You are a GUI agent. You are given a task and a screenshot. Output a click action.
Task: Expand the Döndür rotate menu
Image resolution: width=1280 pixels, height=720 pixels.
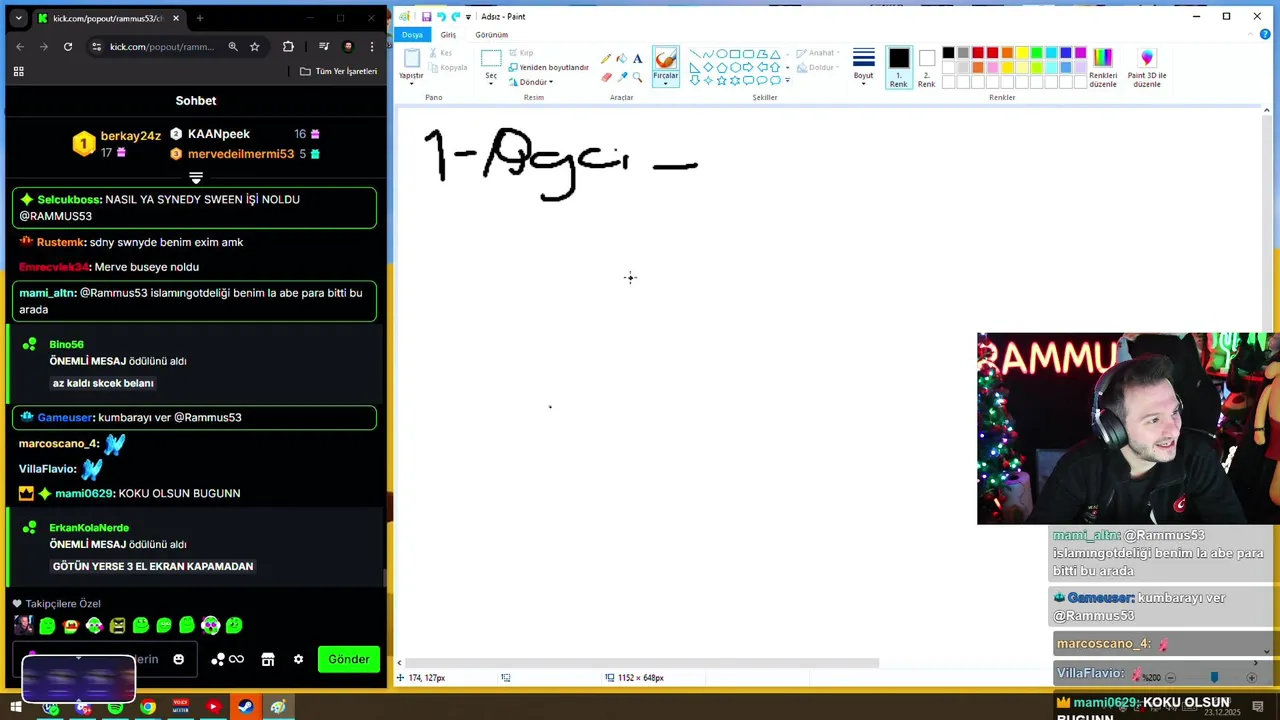536,82
